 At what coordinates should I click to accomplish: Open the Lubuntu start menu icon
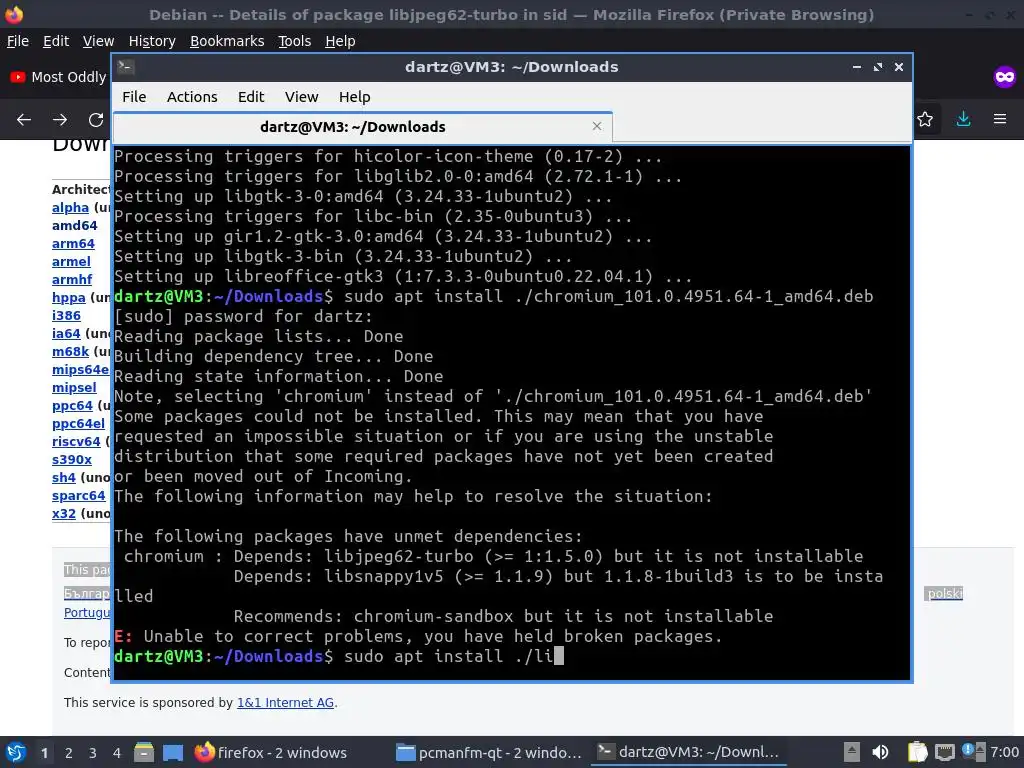[16, 752]
